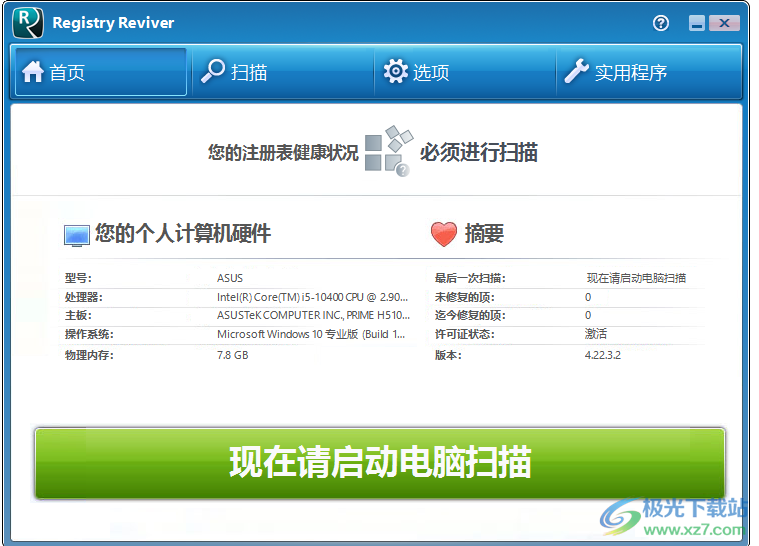Screen dimensions: 759x546
Task: Click the wrench icon on 实用程序 tab
Action: pyautogui.click(x=577, y=71)
